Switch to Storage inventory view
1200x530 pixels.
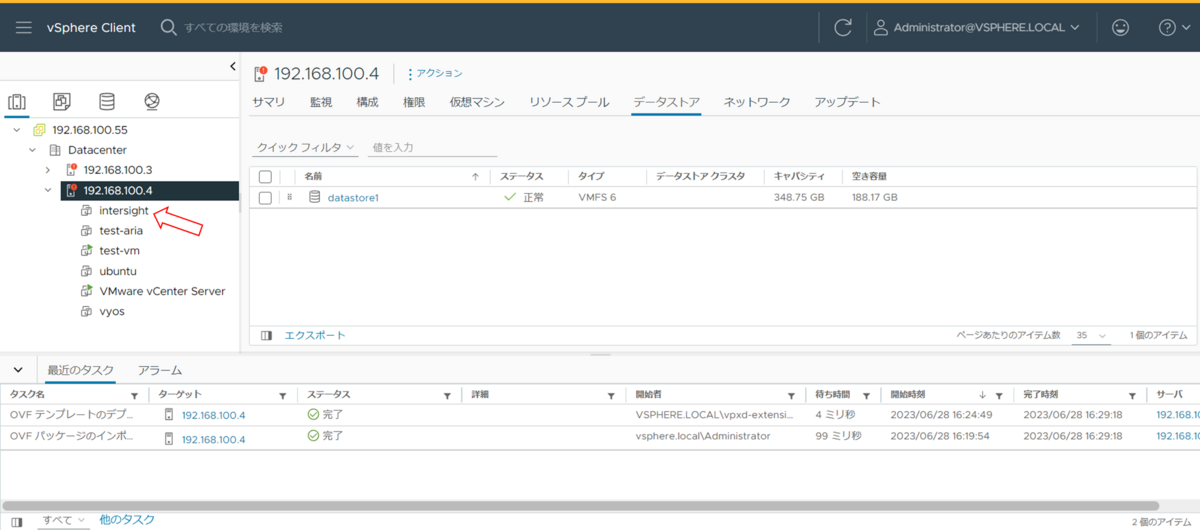[x=107, y=102]
